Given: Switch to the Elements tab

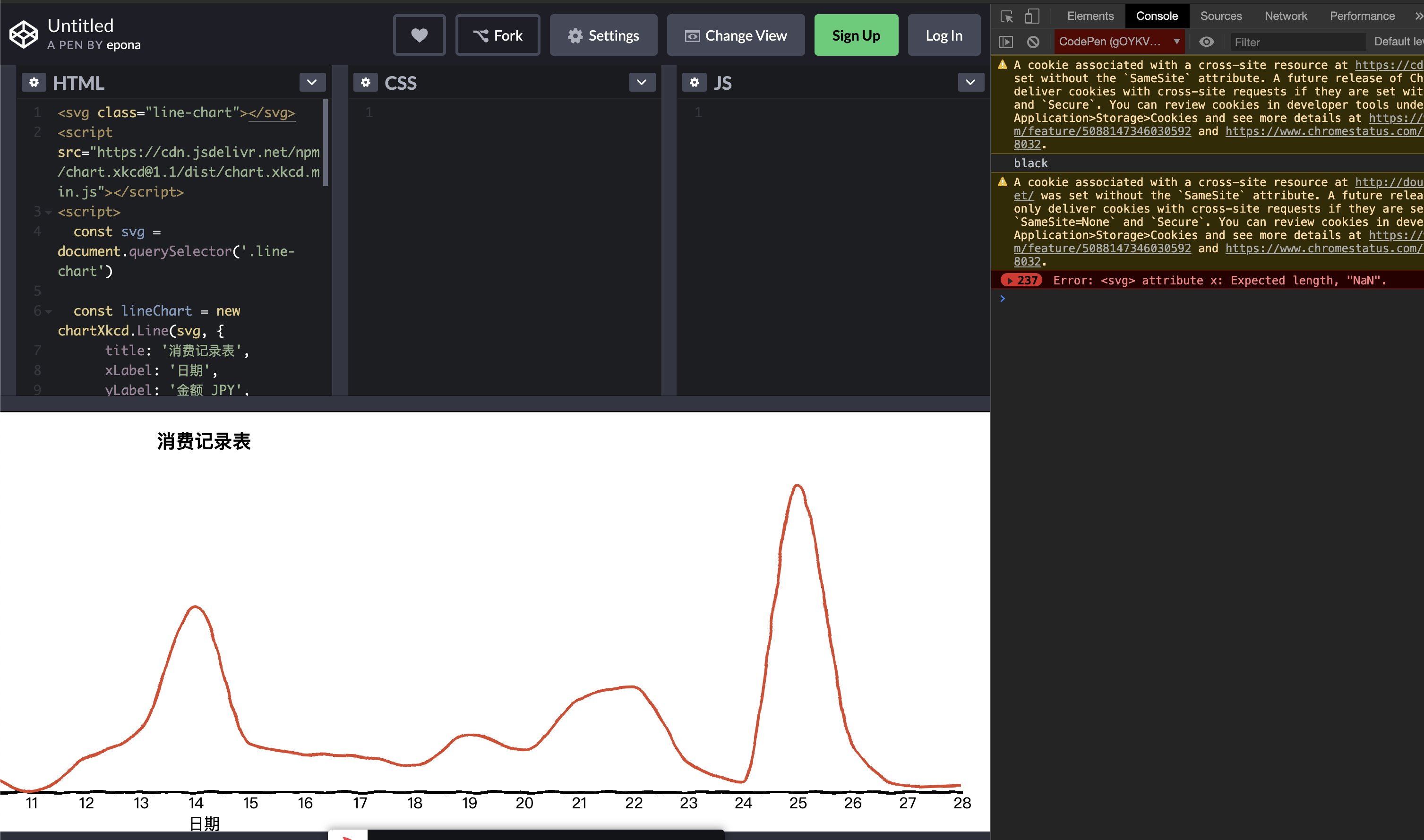Looking at the screenshot, I should (1090, 16).
